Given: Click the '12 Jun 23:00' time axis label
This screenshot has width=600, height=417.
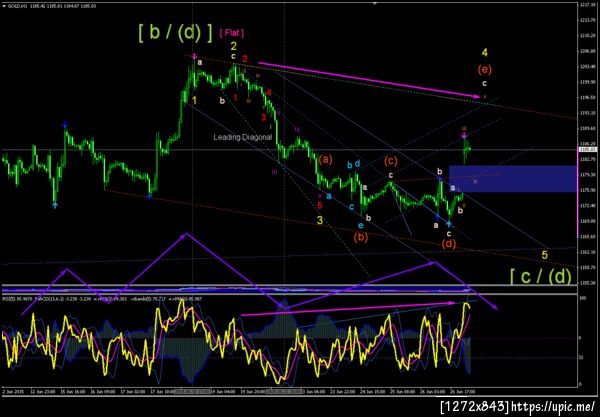Looking at the screenshot, I should click(42, 391).
